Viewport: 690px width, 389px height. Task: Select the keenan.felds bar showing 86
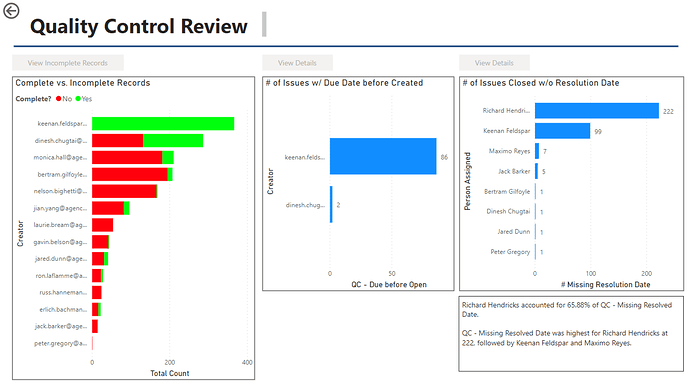(x=383, y=156)
